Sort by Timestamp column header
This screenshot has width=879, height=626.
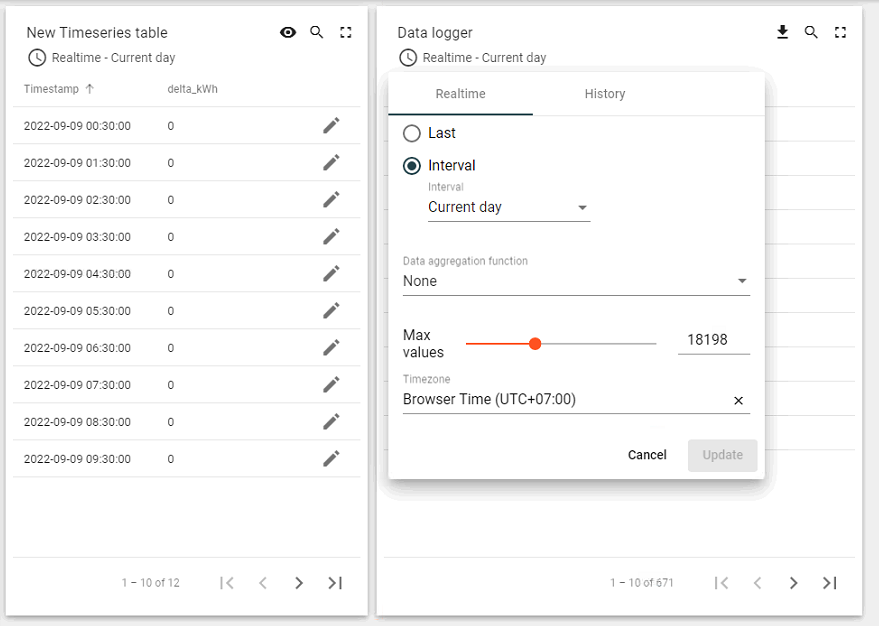coord(59,89)
